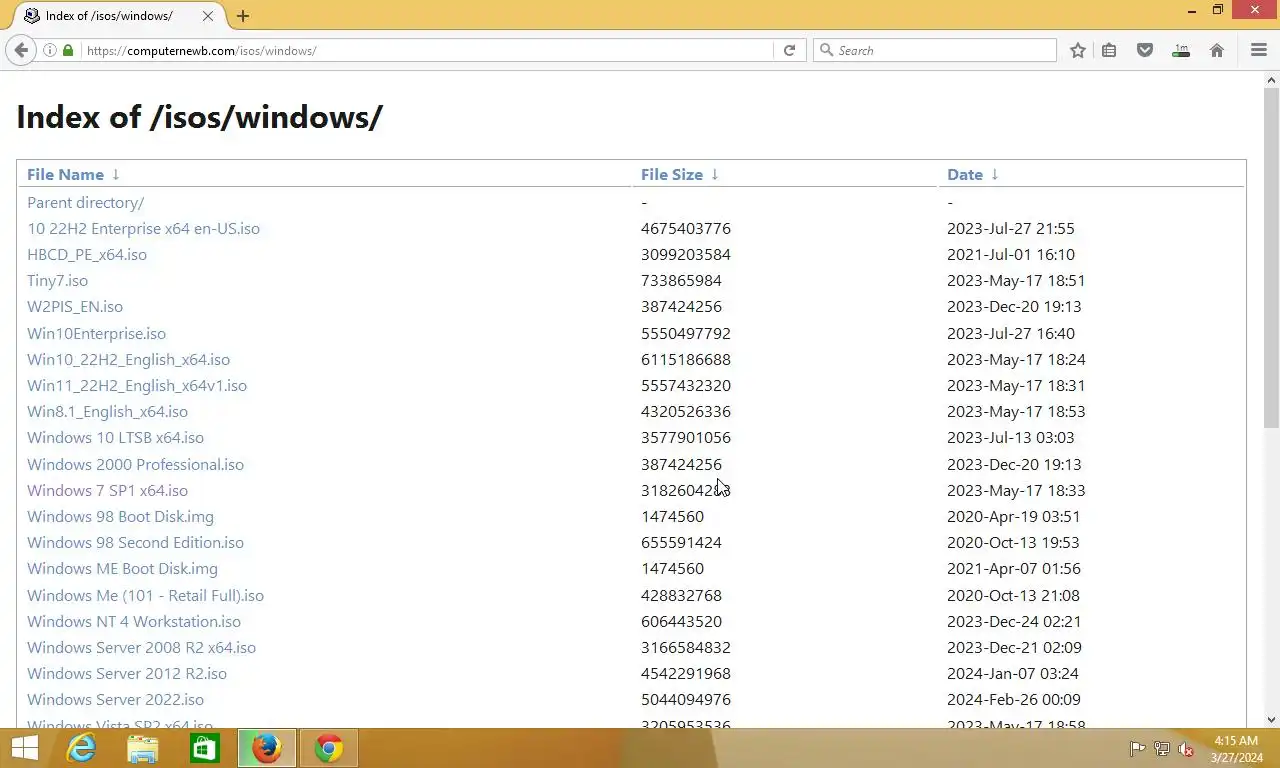
Task: Open the Windows Store taskbar icon
Action: 205,748
